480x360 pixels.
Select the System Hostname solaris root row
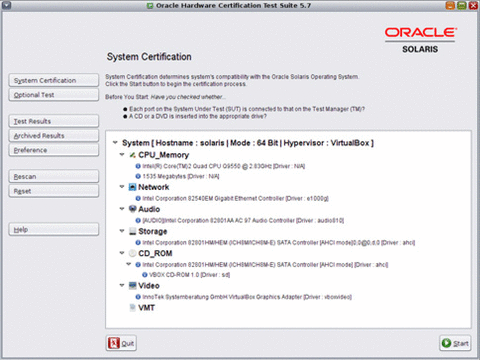click(248, 143)
